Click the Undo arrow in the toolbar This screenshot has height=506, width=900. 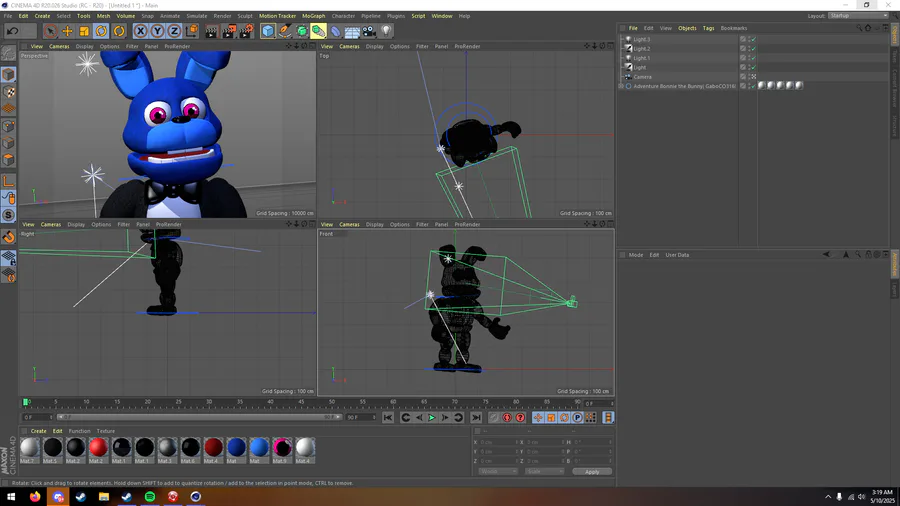coord(13,31)
